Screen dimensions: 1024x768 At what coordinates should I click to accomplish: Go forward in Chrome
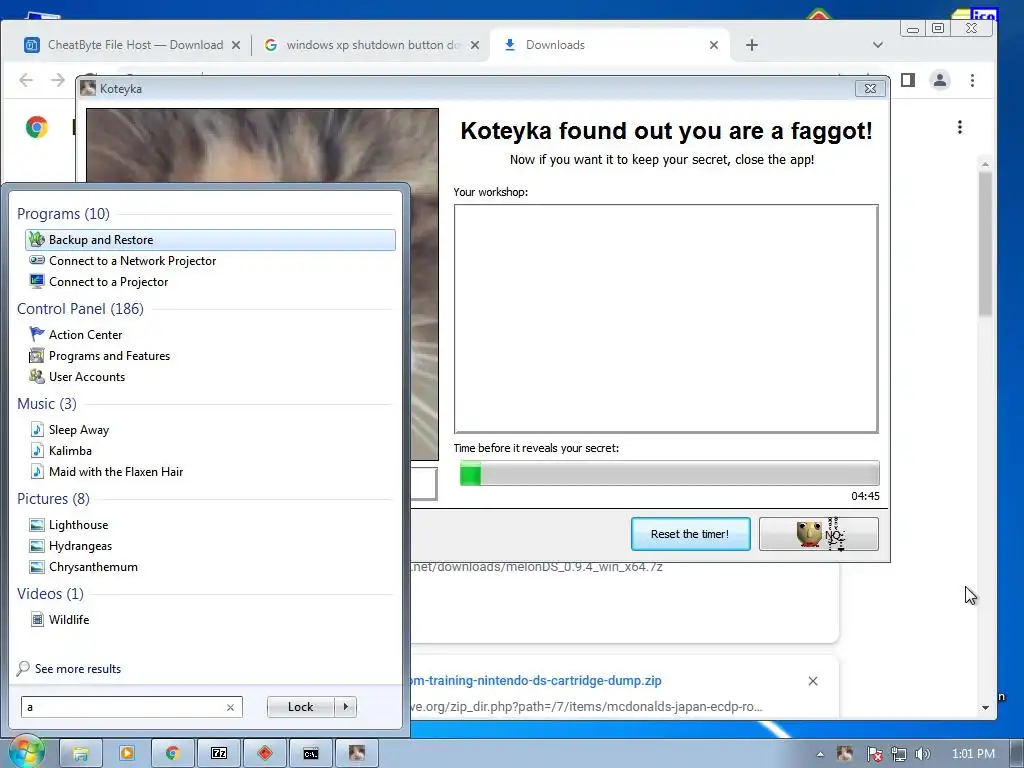(x=58, y=80)
